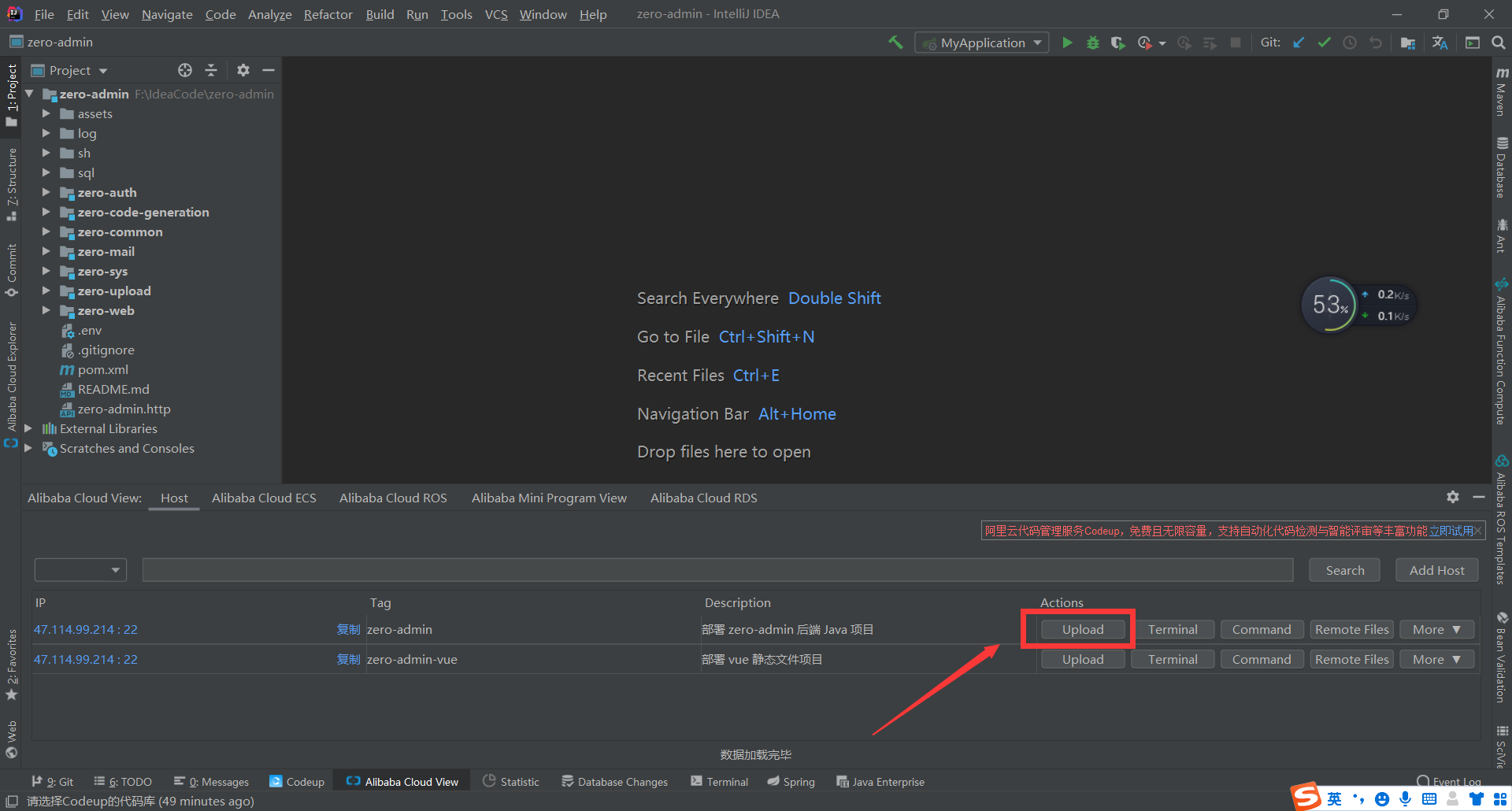Screen dimensions: 1512x811
Task: Open project structure folder icon in toolbar
Action: [1408, 43]
